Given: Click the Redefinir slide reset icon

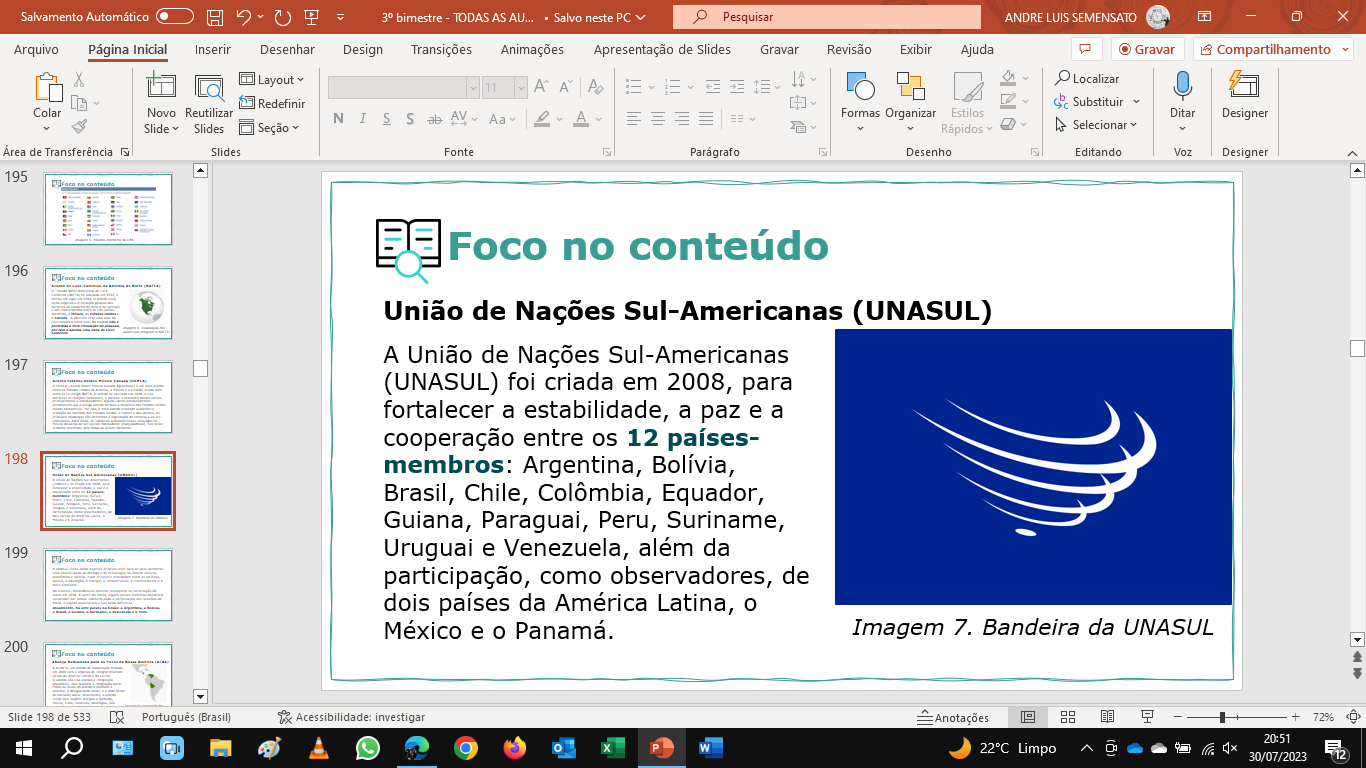Looking at the screenshot, I should point(248,104).
